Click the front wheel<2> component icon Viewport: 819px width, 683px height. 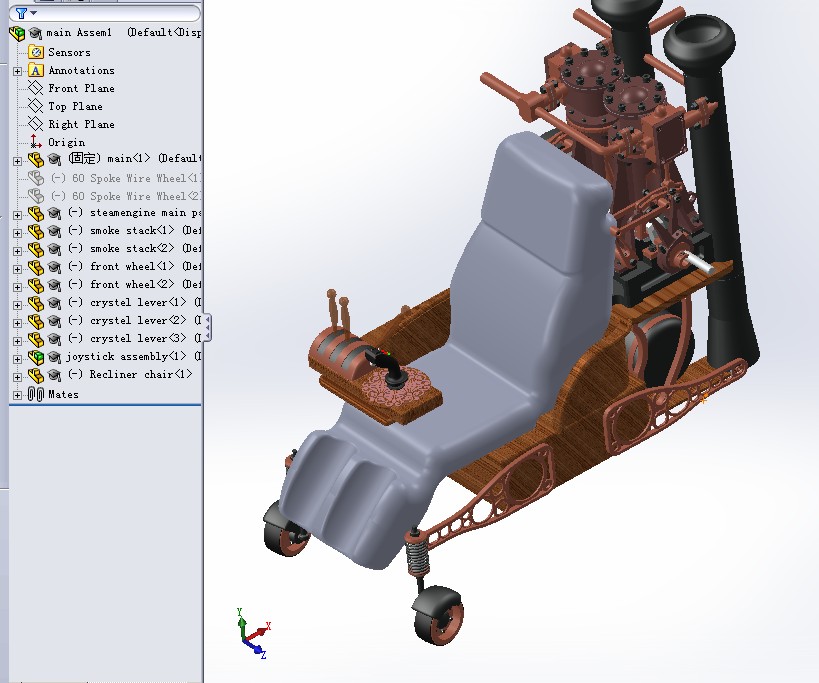pos(36,285)
